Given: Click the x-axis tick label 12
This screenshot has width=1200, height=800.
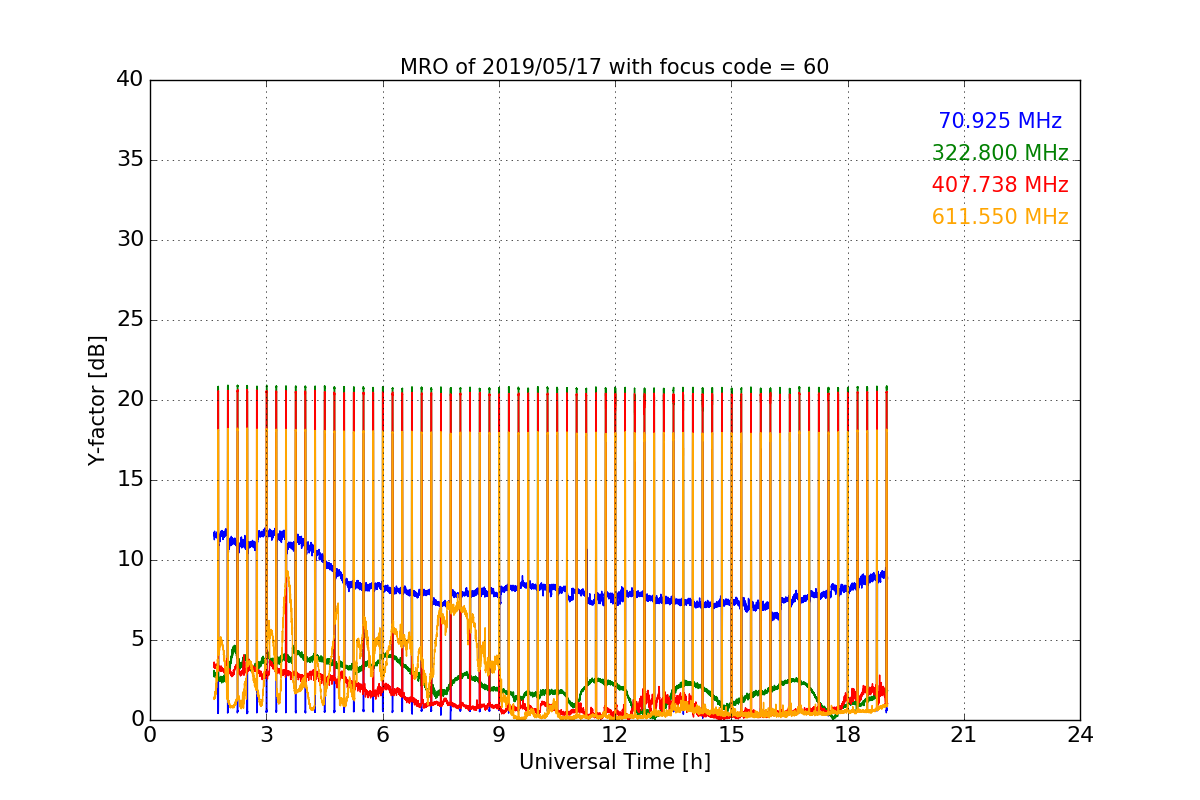Looking at the screenshot, I should coord(615,735).
